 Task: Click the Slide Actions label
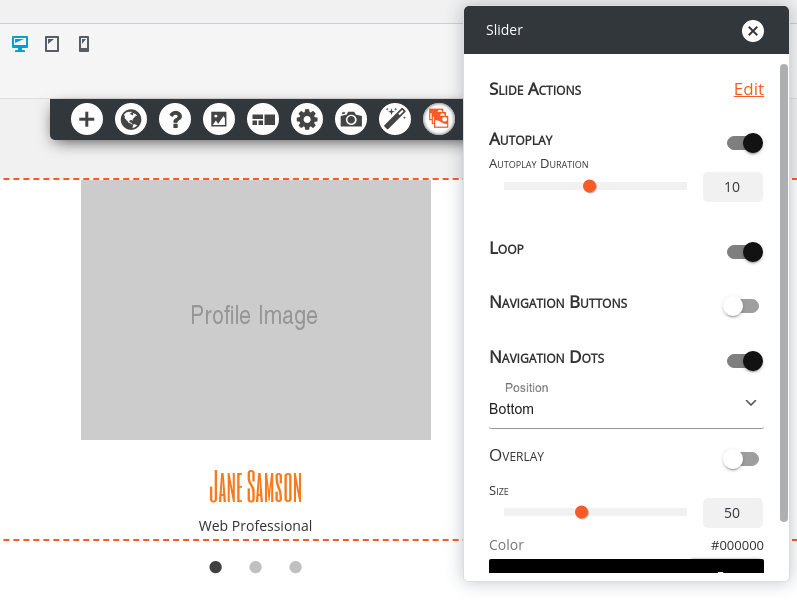[x=535, y=89]
